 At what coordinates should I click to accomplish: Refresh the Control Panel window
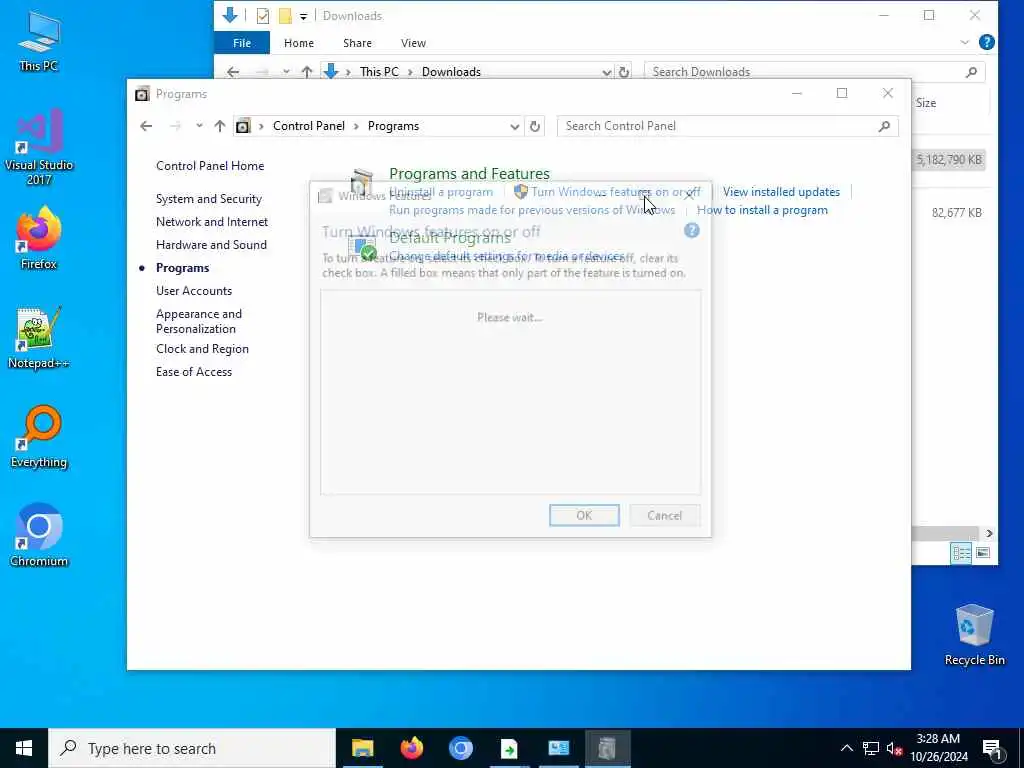(535, 127)
